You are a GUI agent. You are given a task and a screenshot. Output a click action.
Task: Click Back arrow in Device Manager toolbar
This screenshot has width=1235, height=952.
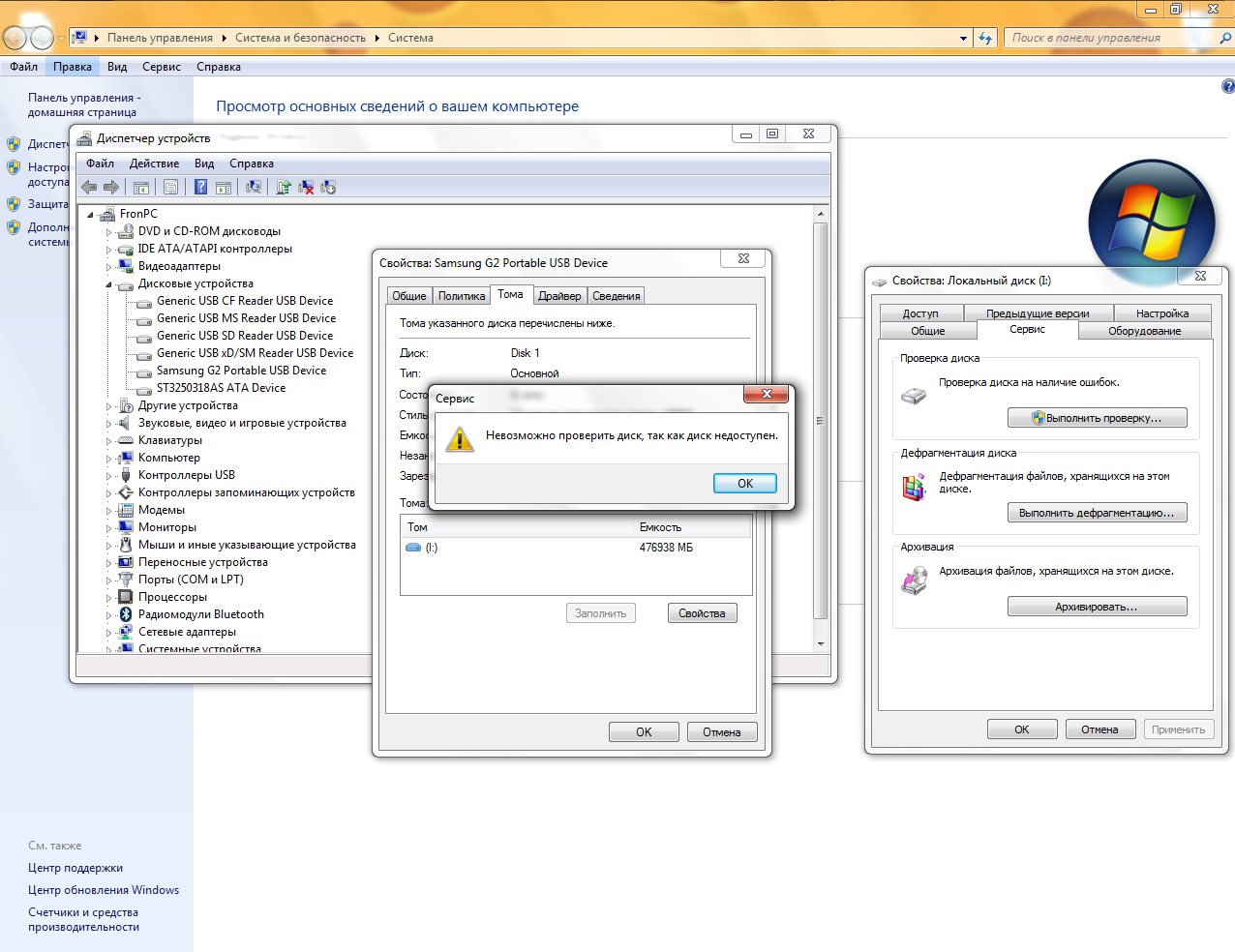point(89,187)
